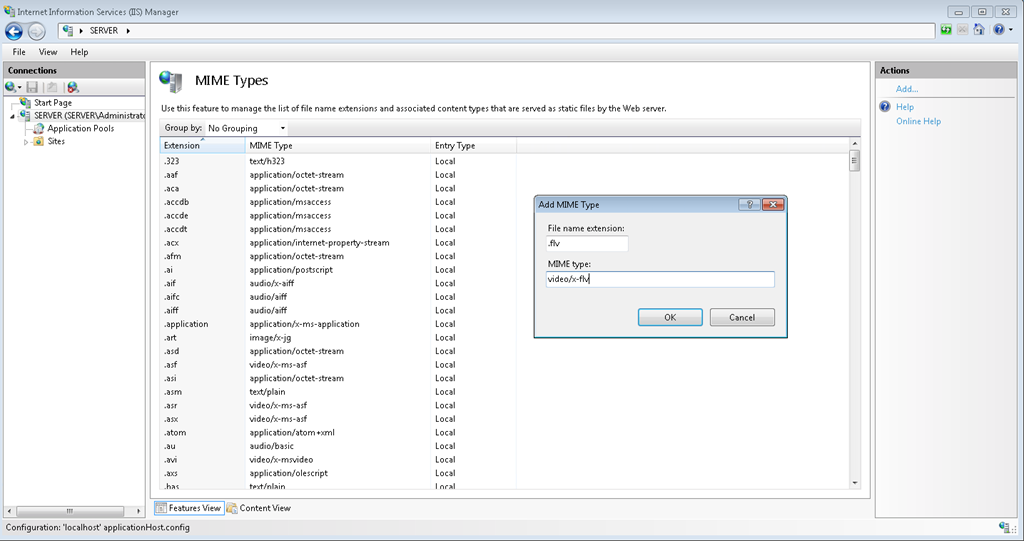Image resolution: width=1024 pixels, height=541 pixels.
Task: Click the refresh page icon beside address bar
Action: click(x=946, y=29)
